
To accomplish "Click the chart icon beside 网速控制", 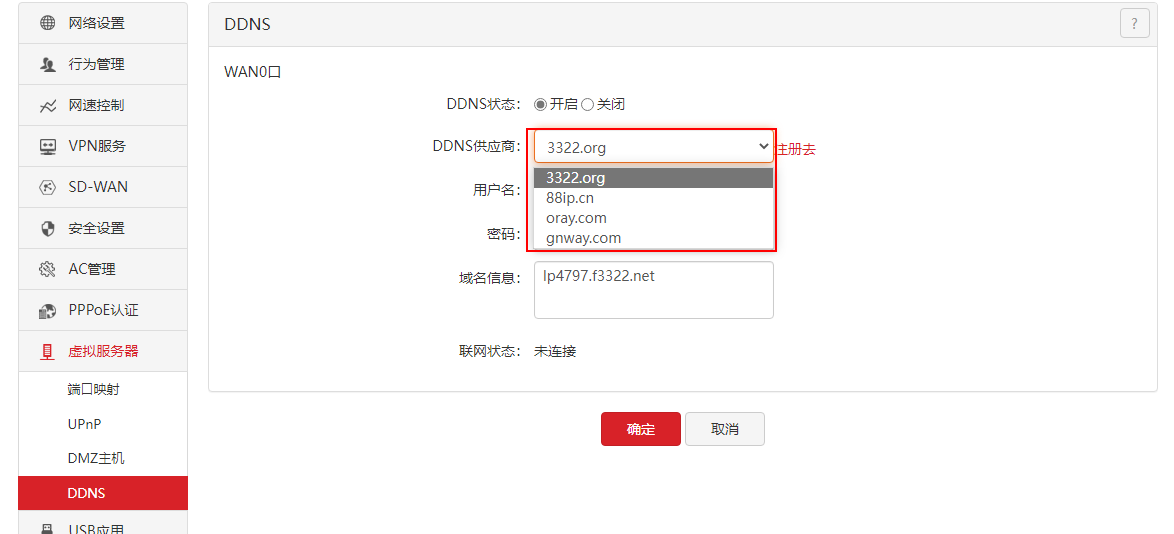I will [48, 106].
